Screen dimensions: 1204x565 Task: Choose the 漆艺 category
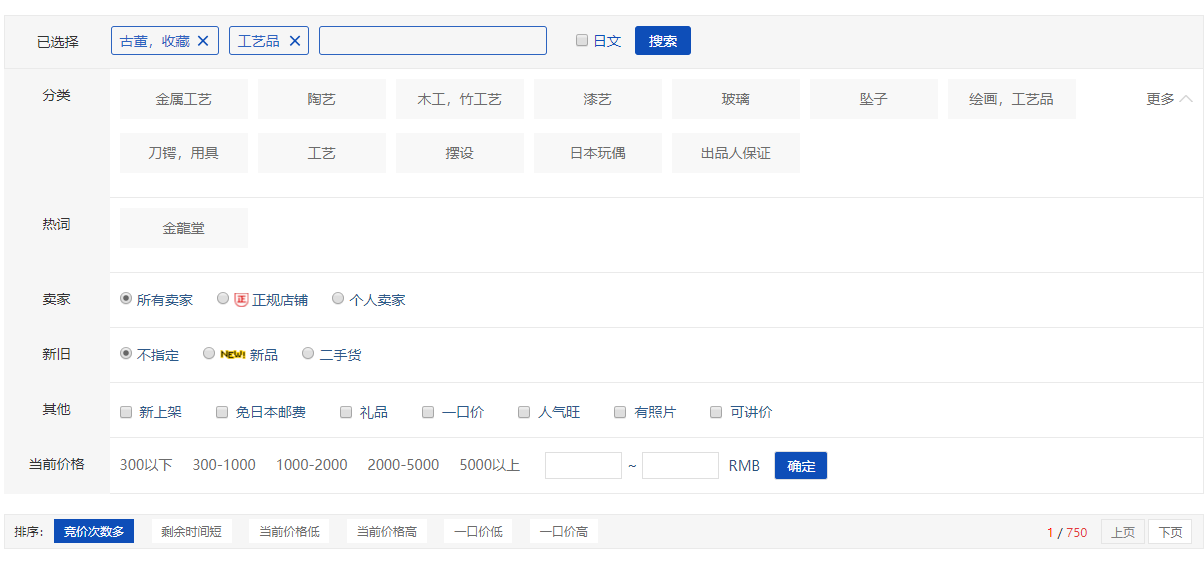(x=598, y=99)
